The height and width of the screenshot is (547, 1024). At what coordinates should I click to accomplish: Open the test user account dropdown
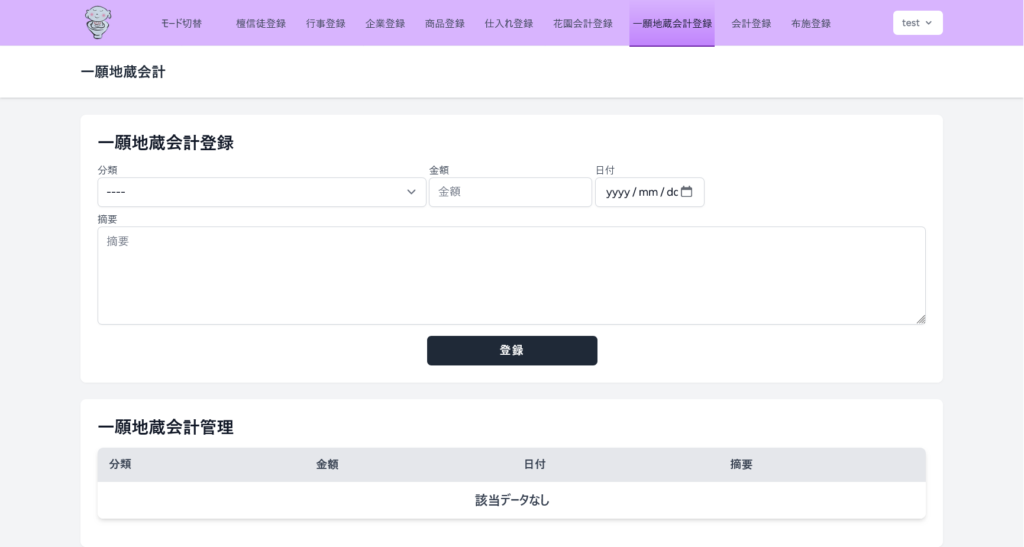tap(917, 23)
